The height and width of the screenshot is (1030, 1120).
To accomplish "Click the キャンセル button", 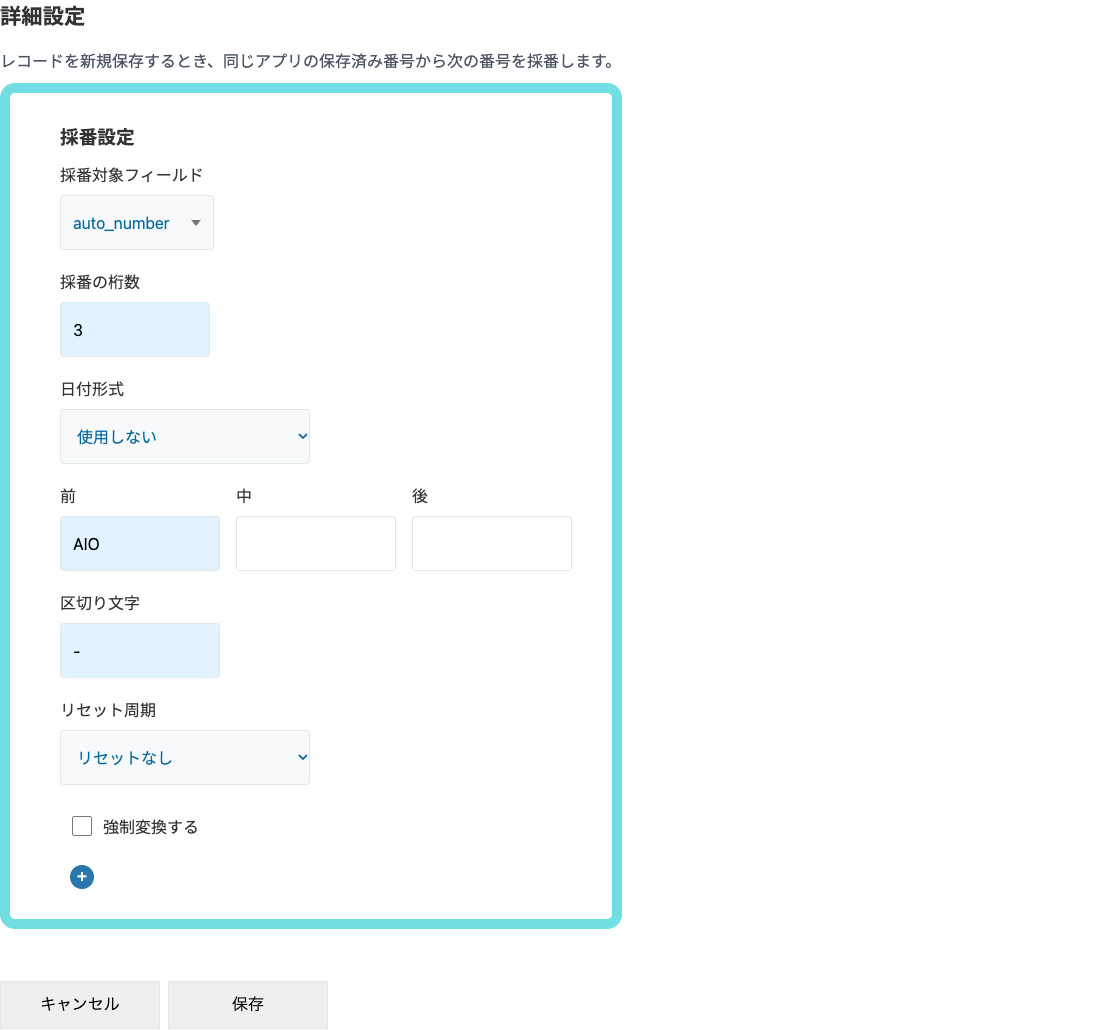I will [80, 1004].
